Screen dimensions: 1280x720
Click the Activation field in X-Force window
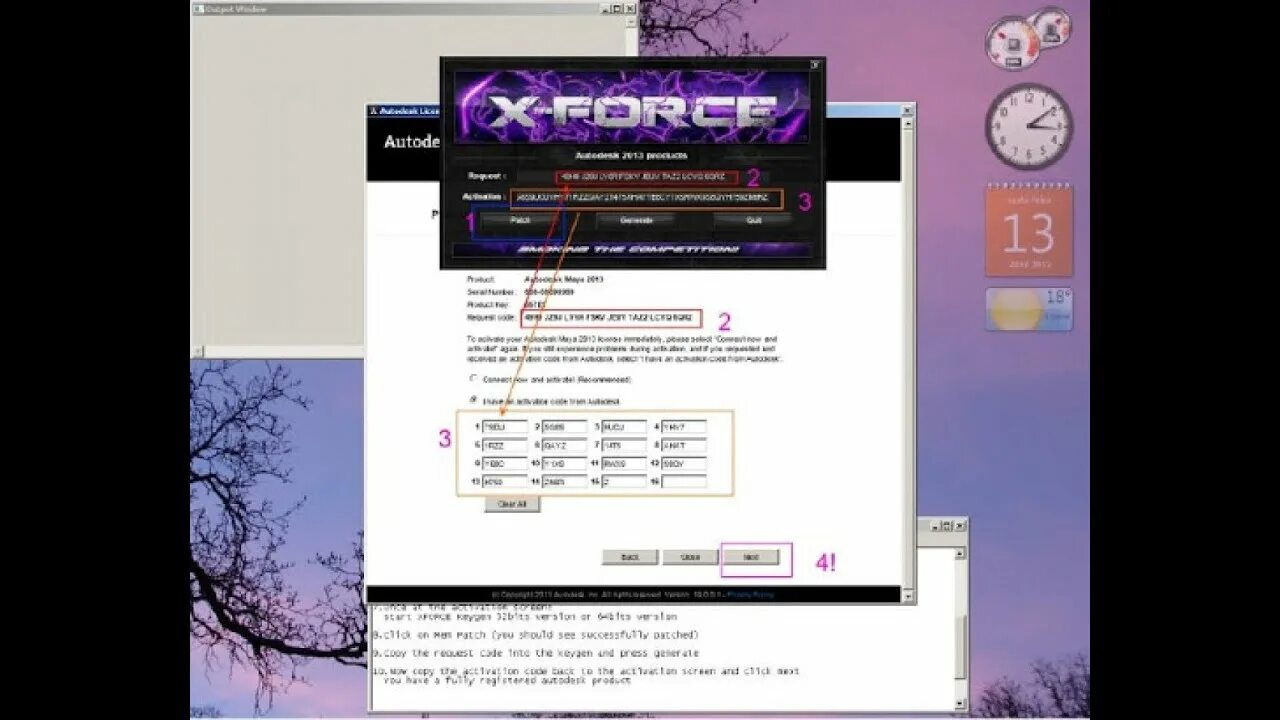pyautogui.click(x=647, y=198)
